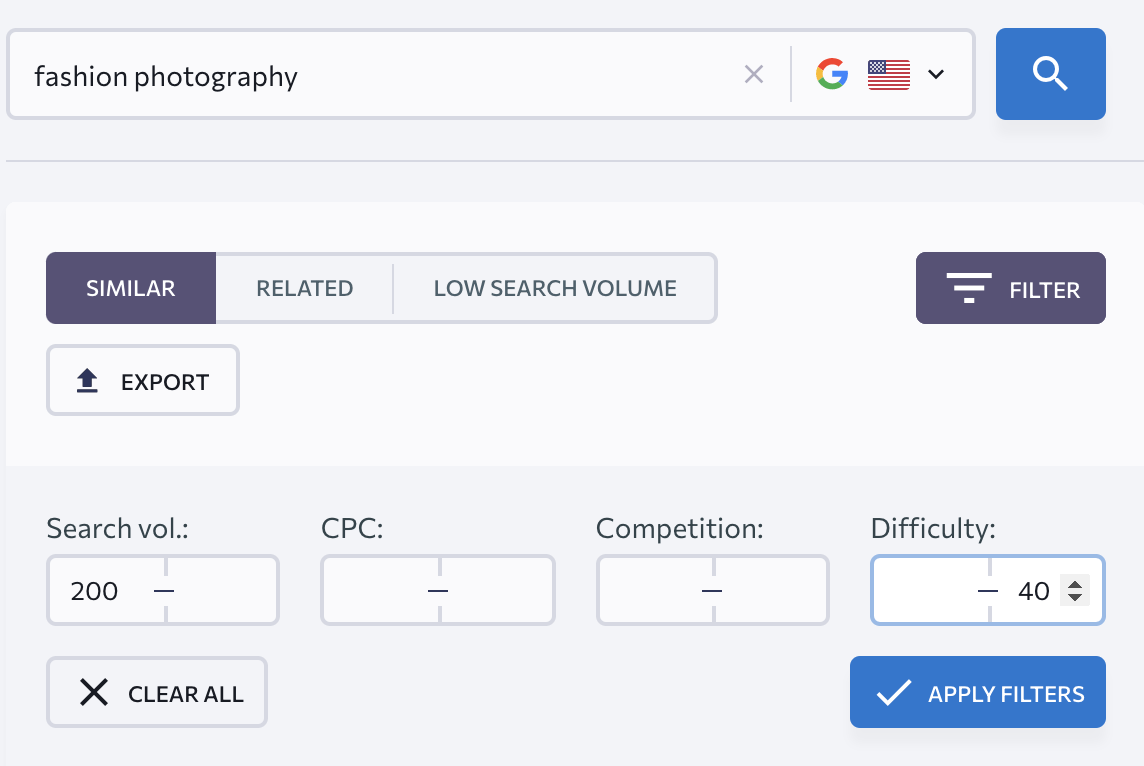1144x766 pixels.
Task: Select the SIMILAR results tab
Action: (x=130, y=288)
